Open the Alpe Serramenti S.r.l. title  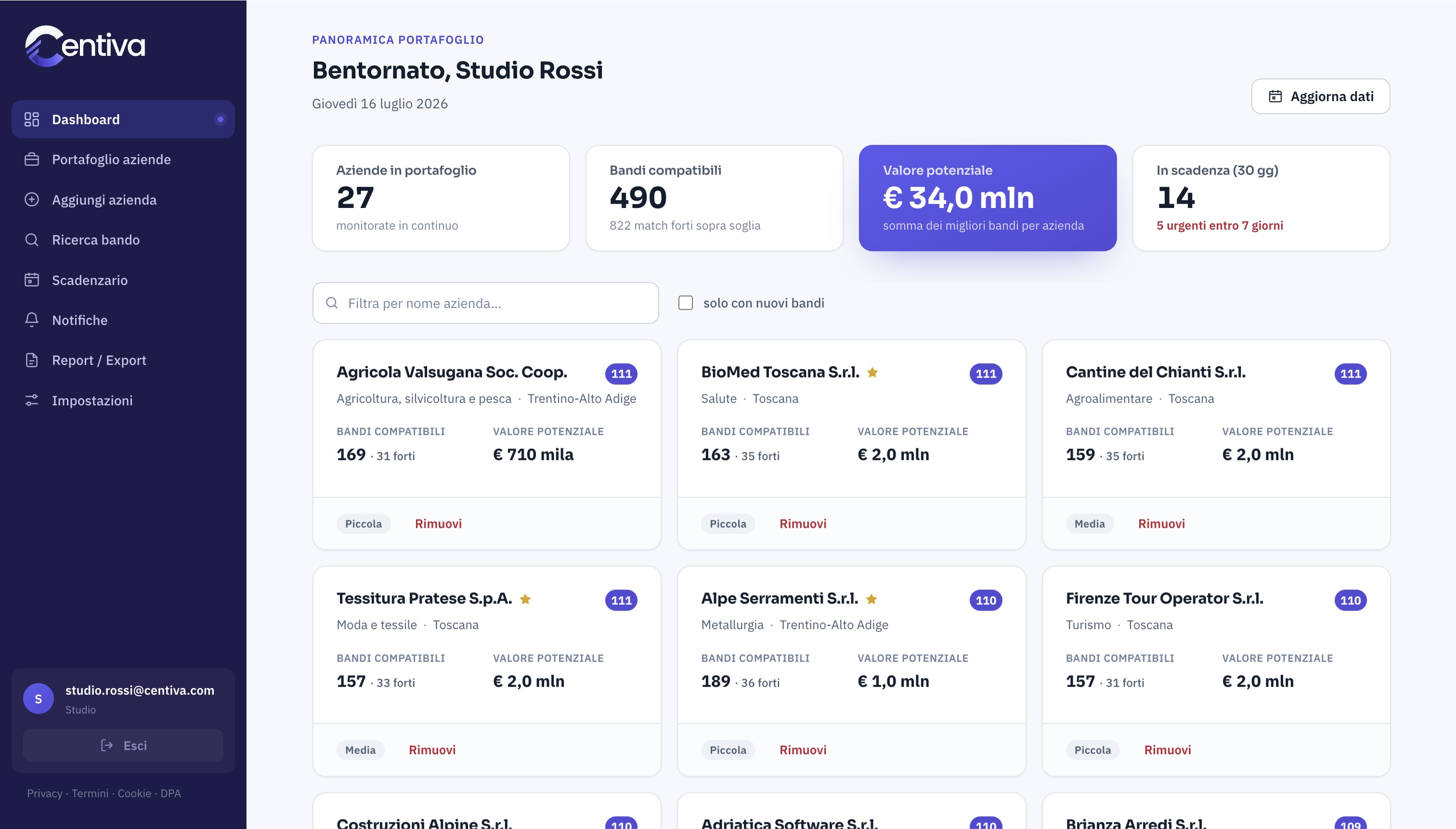pos(780,598)
